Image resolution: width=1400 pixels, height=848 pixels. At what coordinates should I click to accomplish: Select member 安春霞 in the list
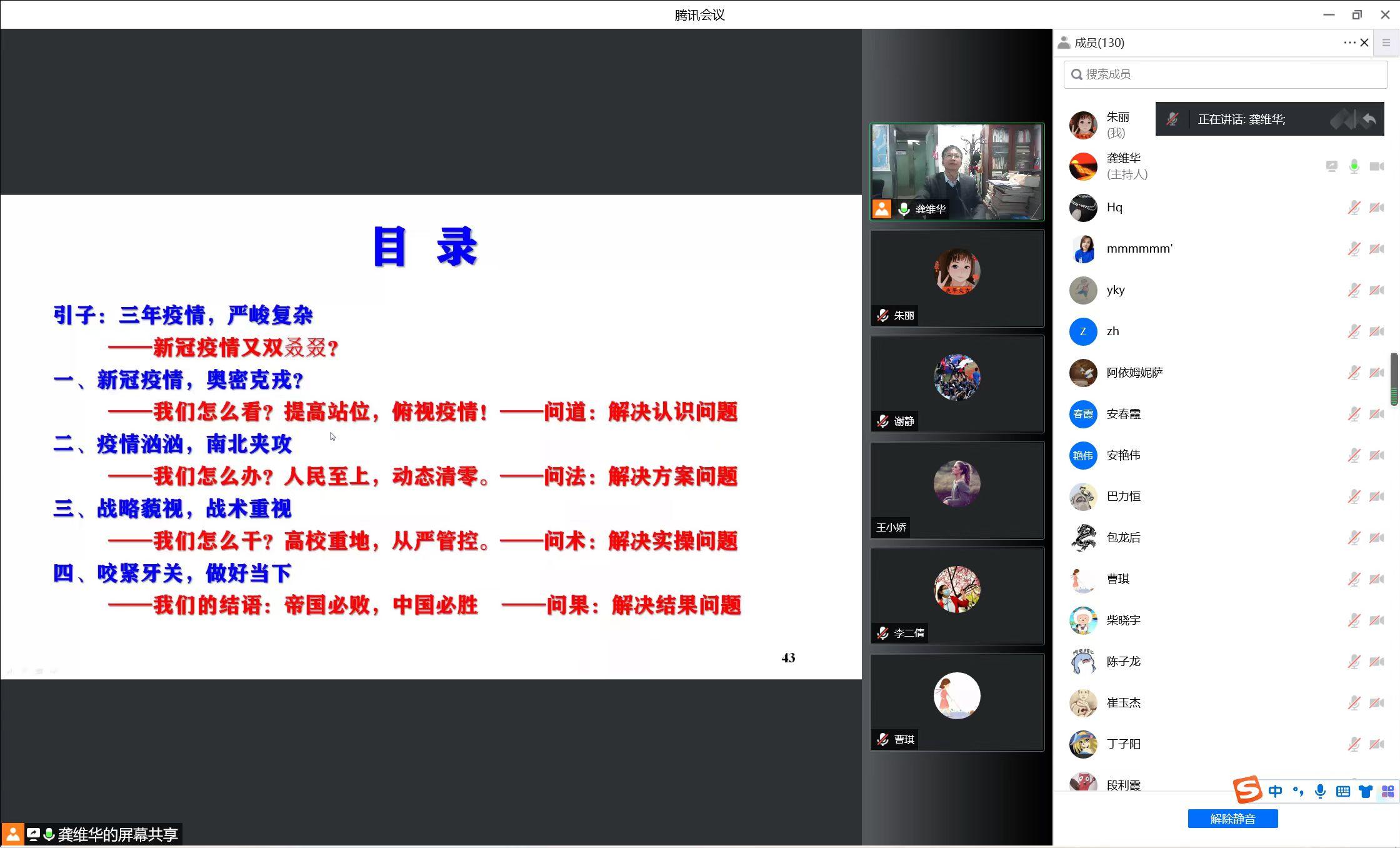coord(1123,414)
